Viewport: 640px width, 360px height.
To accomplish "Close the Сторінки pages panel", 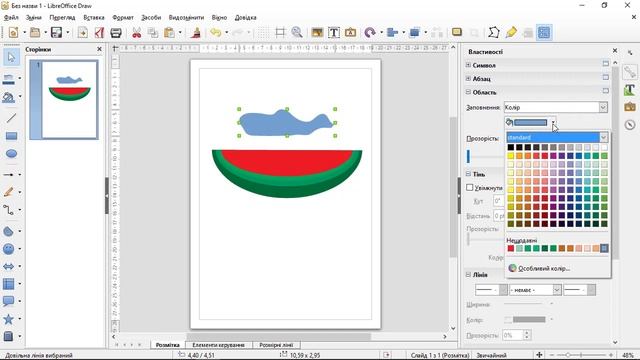I will point(99,49).
